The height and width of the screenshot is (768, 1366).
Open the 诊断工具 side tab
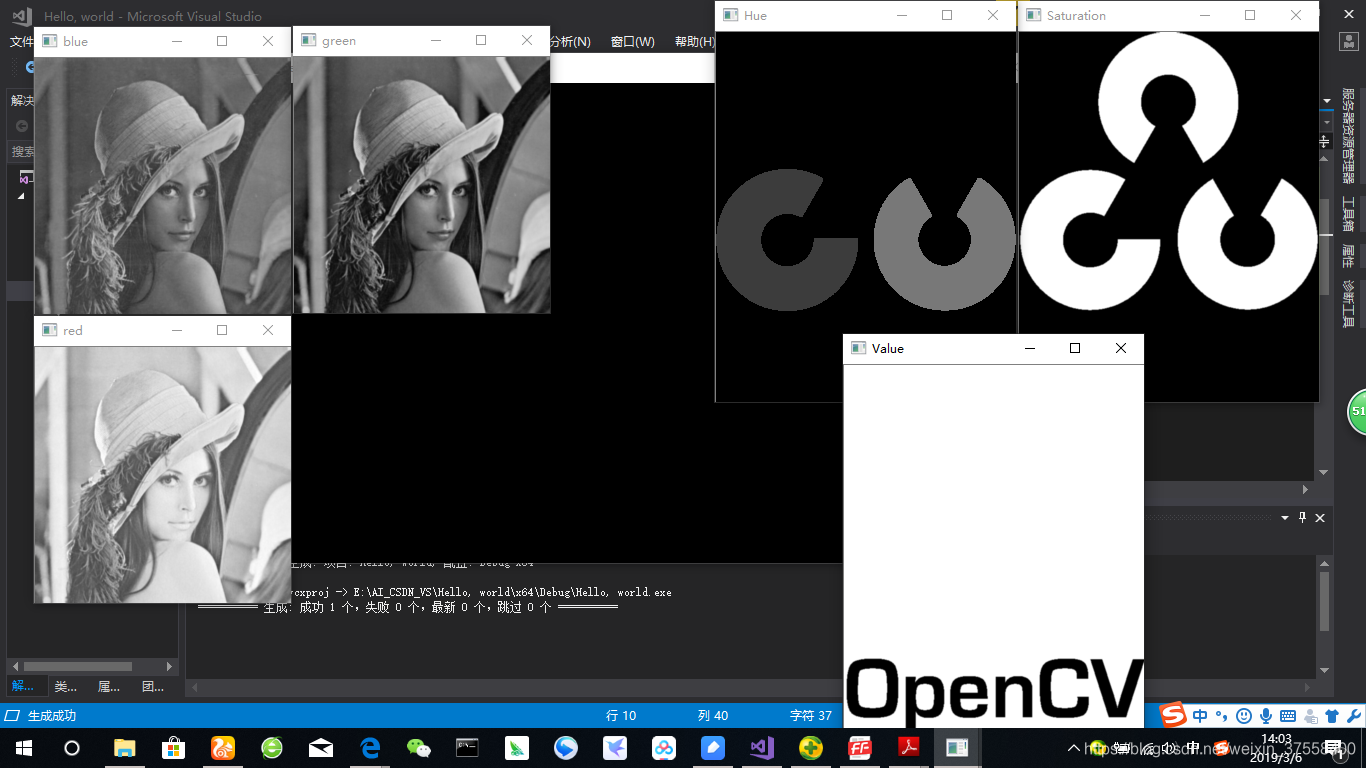click(1348, 304)
